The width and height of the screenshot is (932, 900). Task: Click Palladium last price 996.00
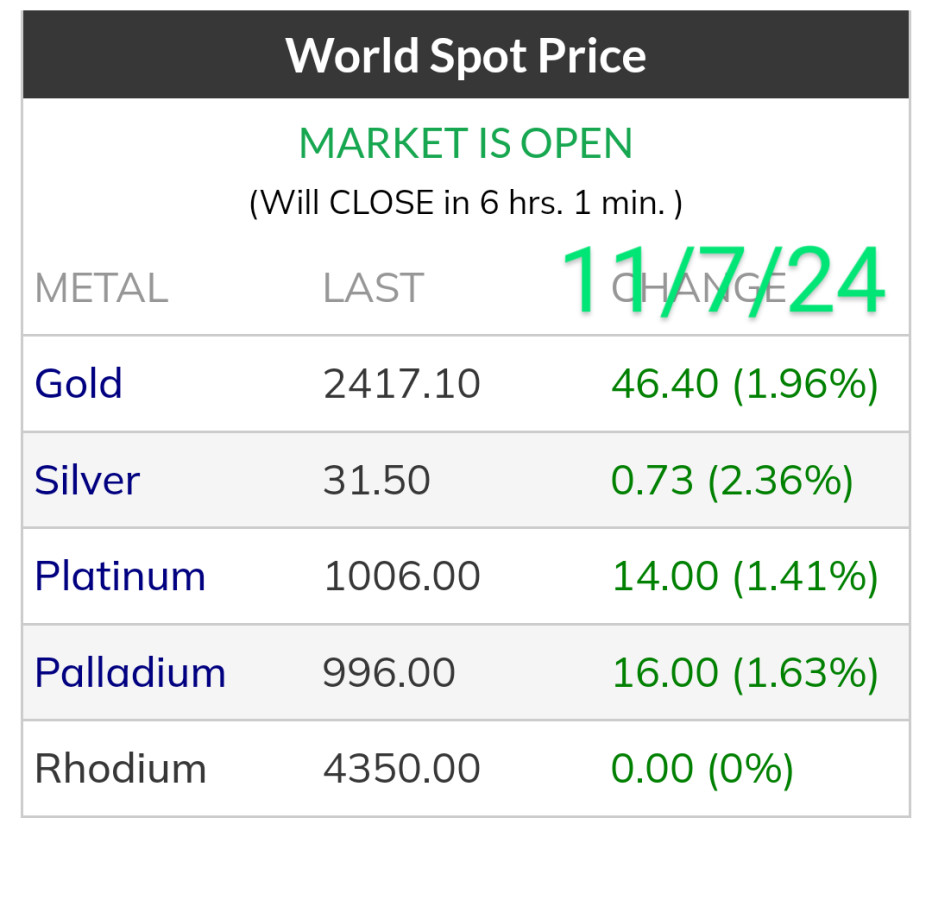pyautogui.click(x=389, y=672)
